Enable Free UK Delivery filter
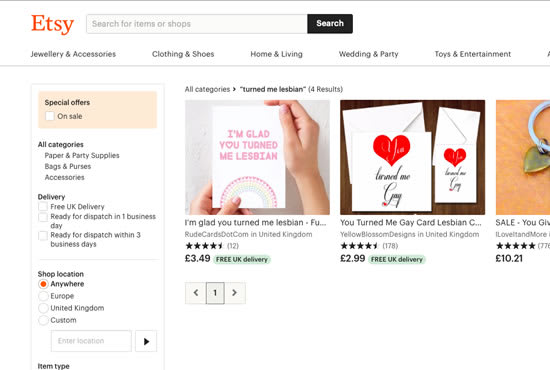 click(x=43, y=207)
